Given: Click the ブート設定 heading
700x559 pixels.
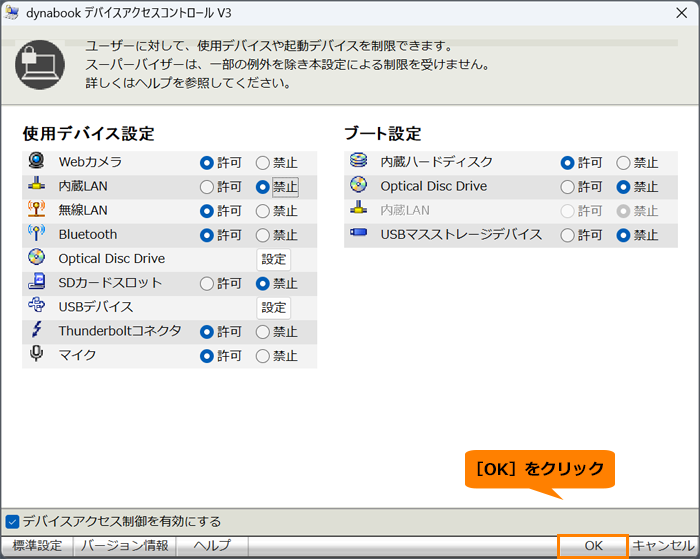Looking at the screenshot, I should pyautogui.click(x=383, y=133).
